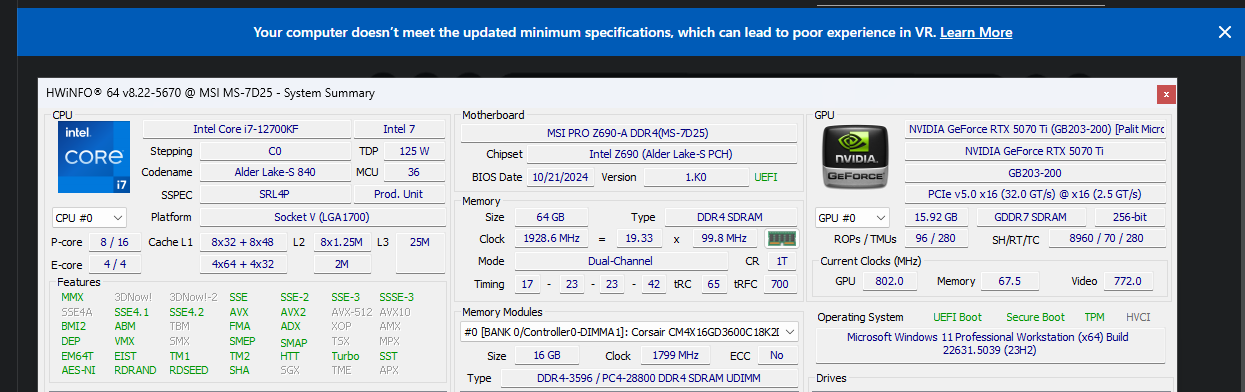Select the Alder Lake-S 840 codename field
The image size is (1245, 392).
[x=275, y=172]
